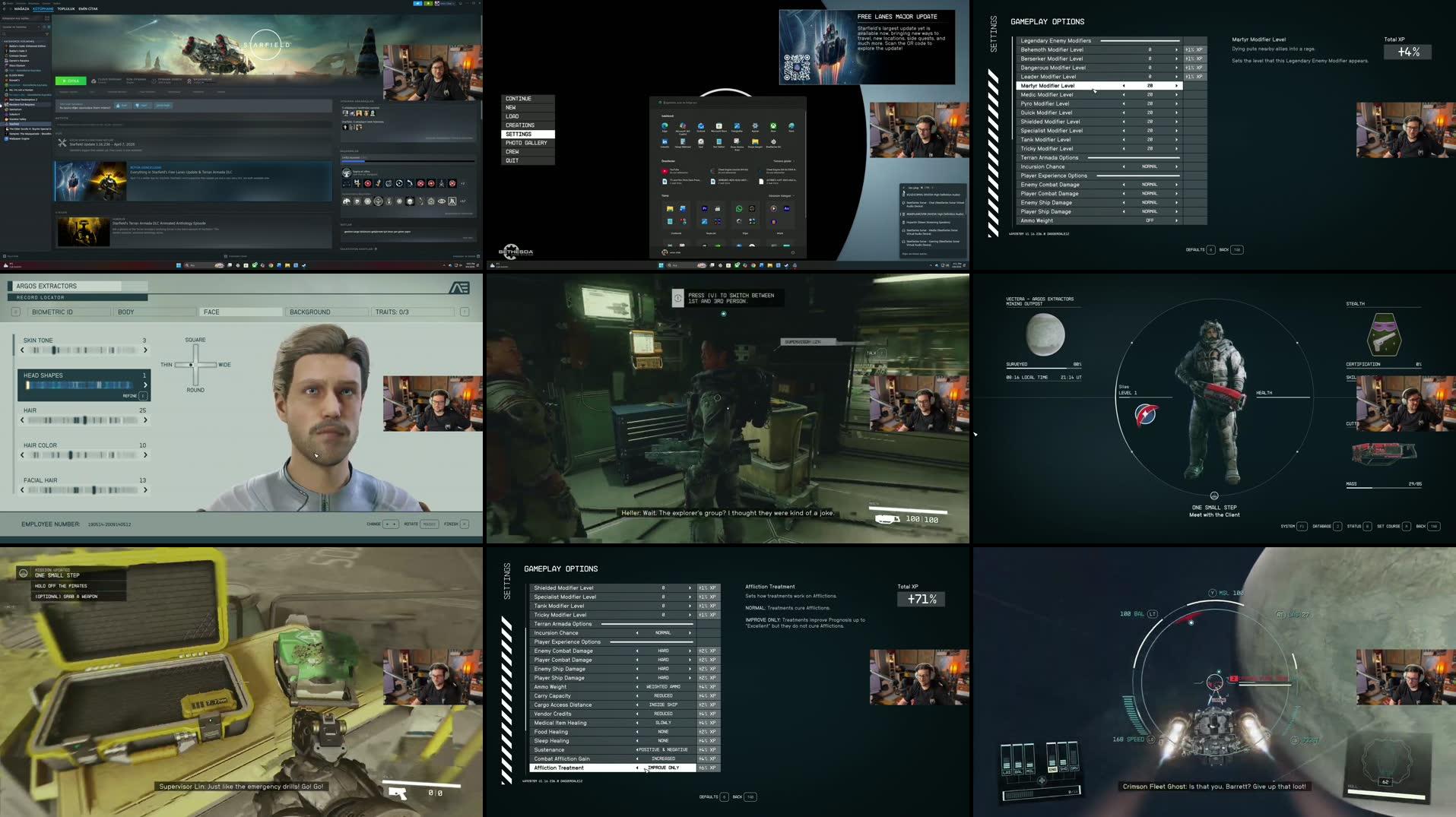The width and height of the screenshot is (1456, 817).
Task: Click the QR code in Free Lanes banner
Action: [797, 67]
